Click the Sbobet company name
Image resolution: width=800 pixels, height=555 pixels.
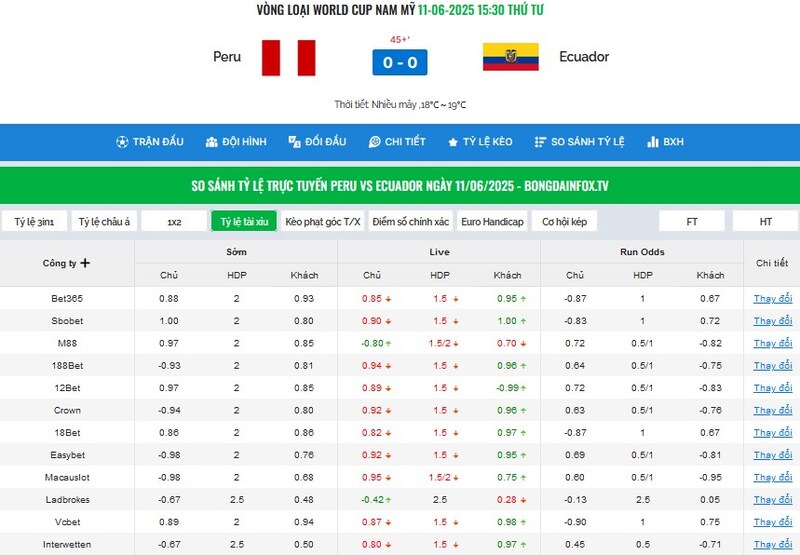point(67,321)
